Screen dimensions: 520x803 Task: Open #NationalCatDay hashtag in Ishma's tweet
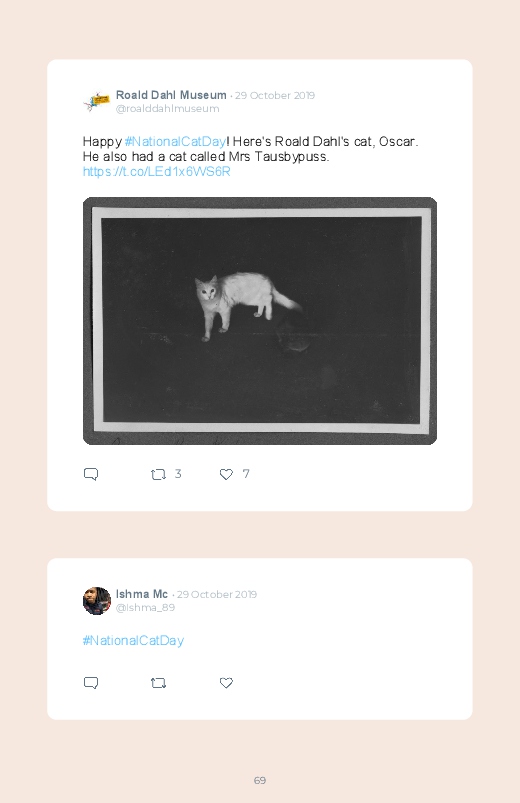point(133,640)
